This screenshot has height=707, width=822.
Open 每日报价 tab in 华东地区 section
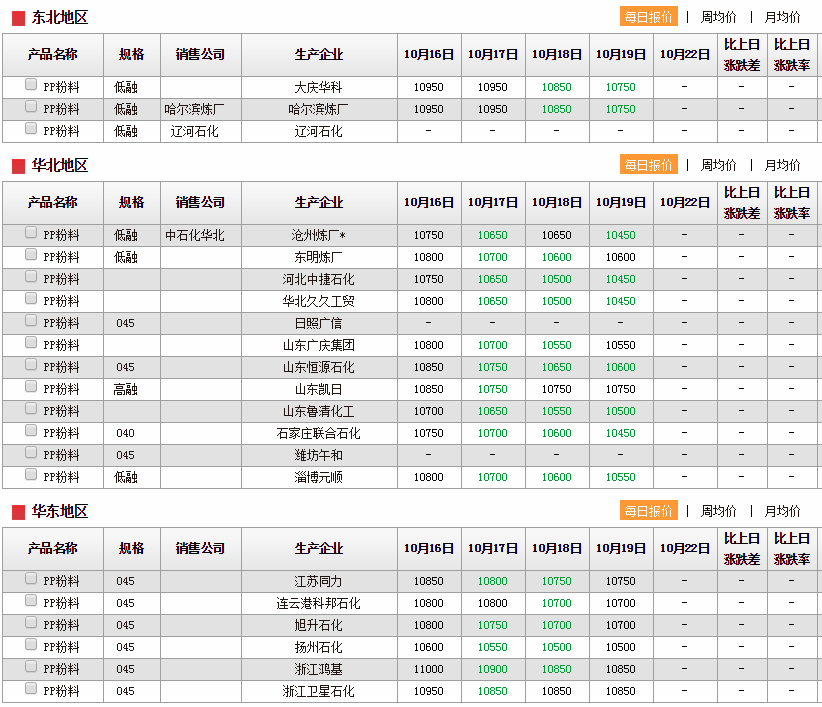tap(648, 510)
